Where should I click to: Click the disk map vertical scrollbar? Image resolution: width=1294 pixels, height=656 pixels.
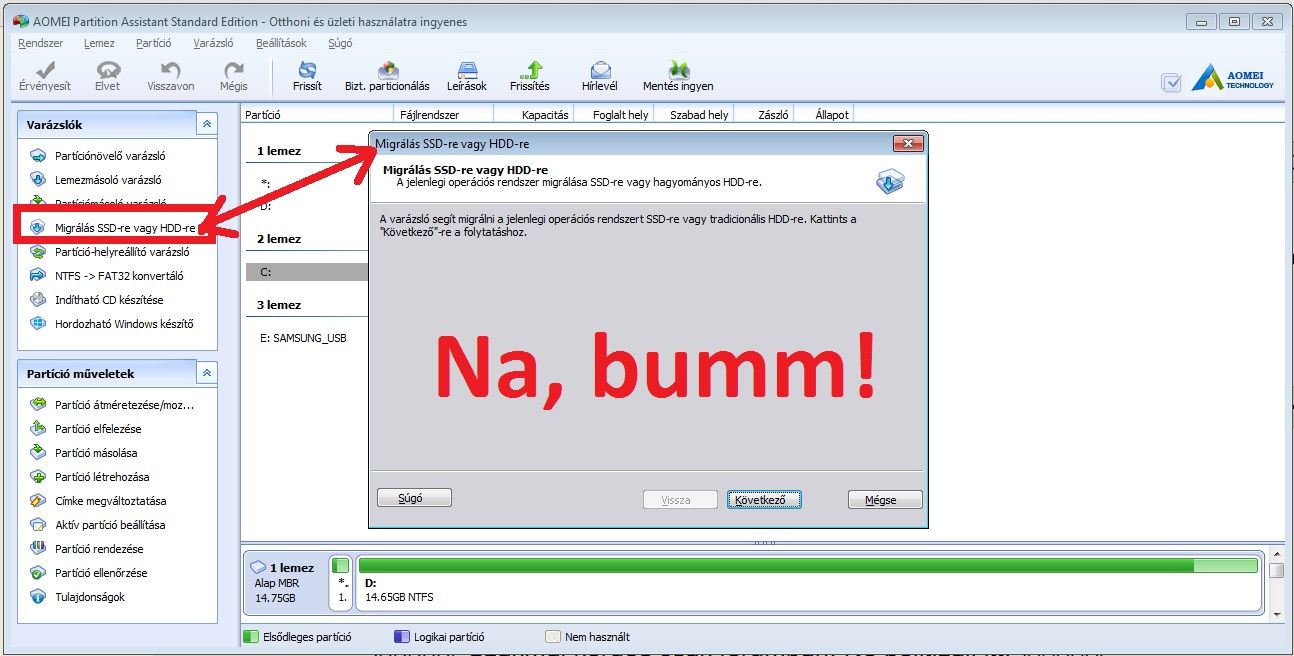(x=1277, y=583)
